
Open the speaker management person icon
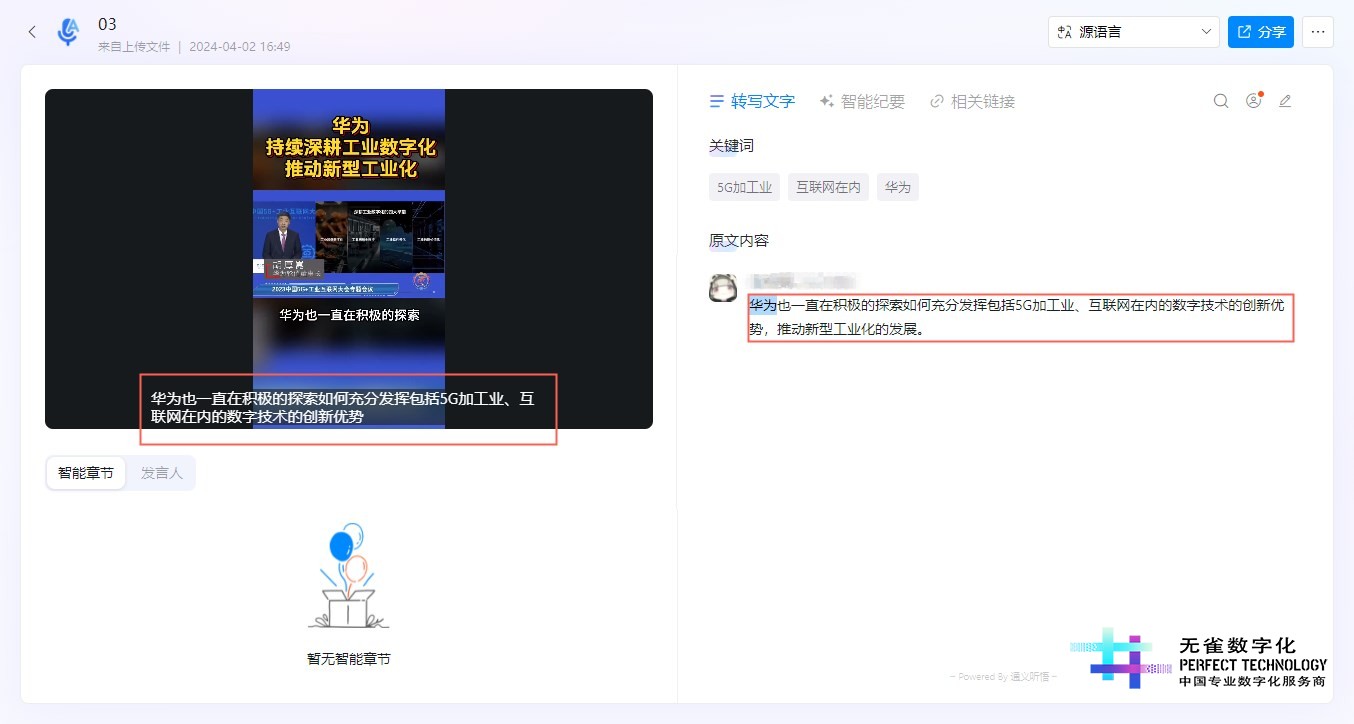click(x=1253, y=101)
